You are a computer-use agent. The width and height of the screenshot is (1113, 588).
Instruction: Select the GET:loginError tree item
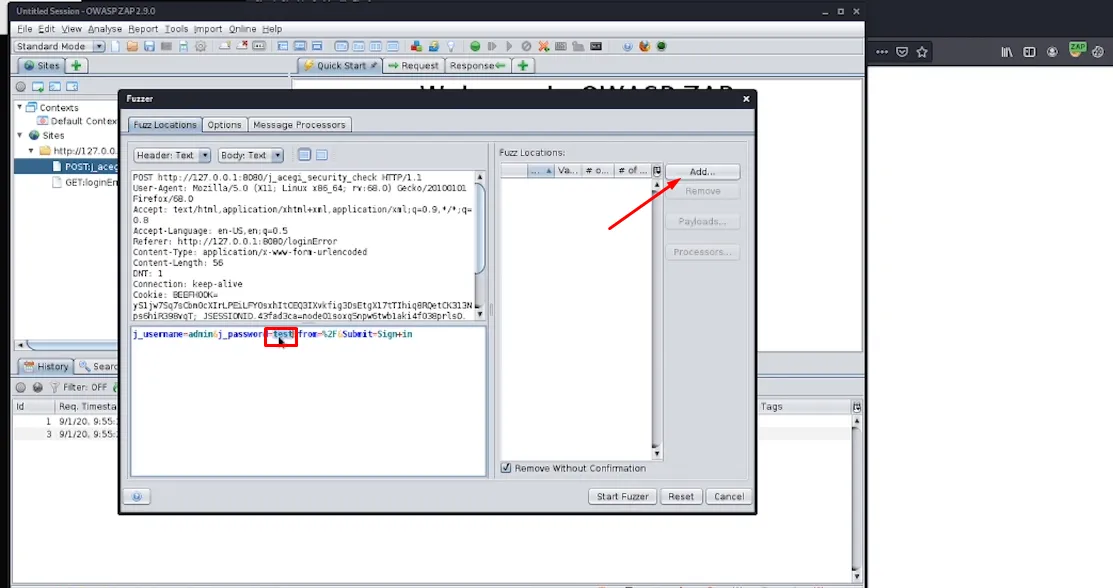pyautogui.click(x=84, y=183)
